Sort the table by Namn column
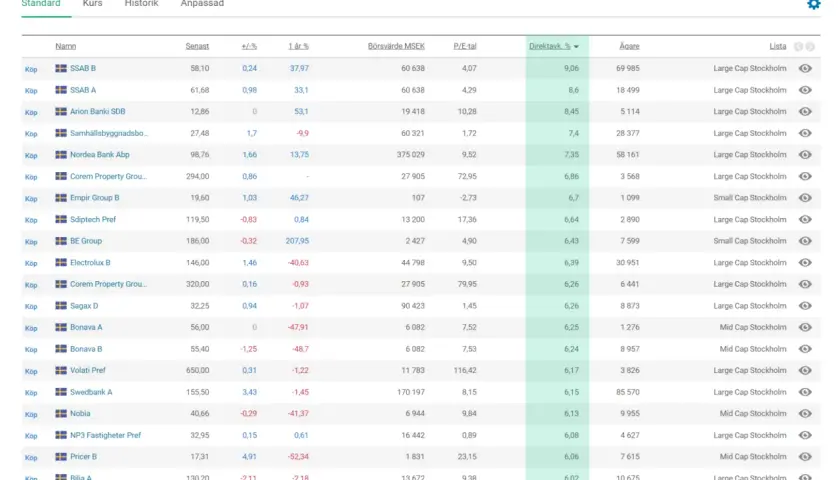The width and height of the screenshot is (840, 480). tap(65, 46)
